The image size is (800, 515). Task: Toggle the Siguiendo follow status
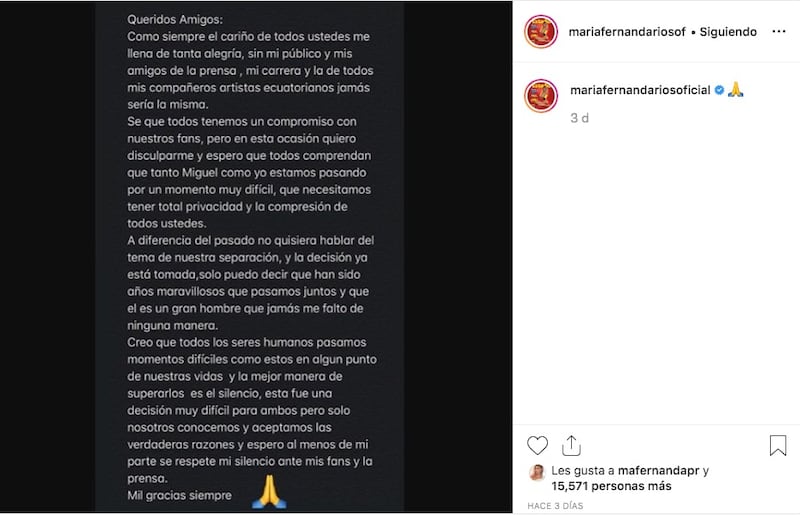(x=728, y=32)
